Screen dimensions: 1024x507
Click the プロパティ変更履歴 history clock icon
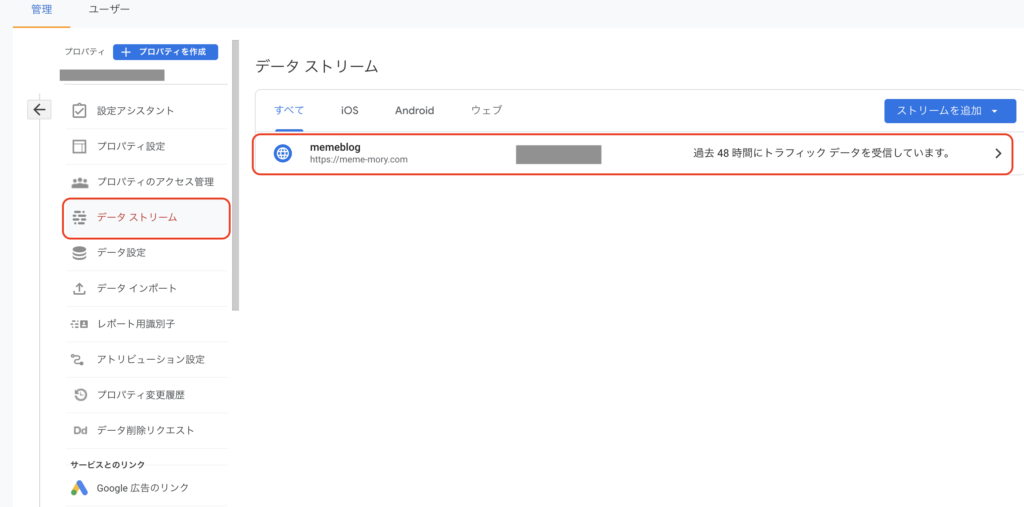click(x=79, y=395)
